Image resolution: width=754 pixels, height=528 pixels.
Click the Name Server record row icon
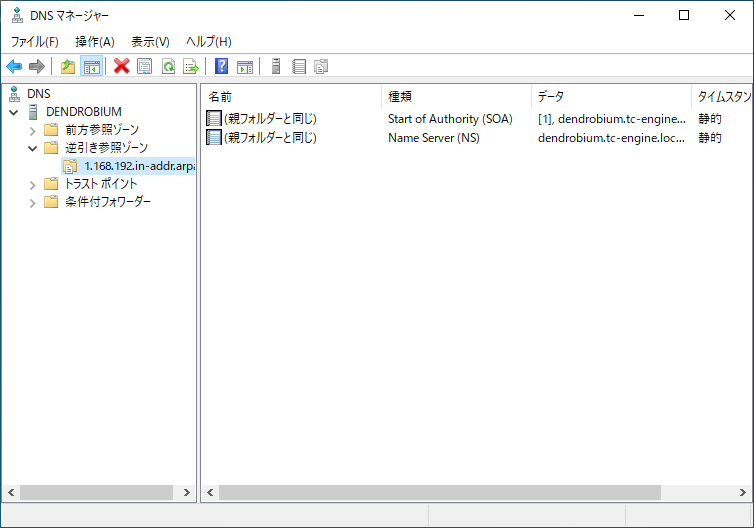pos(214,138)
